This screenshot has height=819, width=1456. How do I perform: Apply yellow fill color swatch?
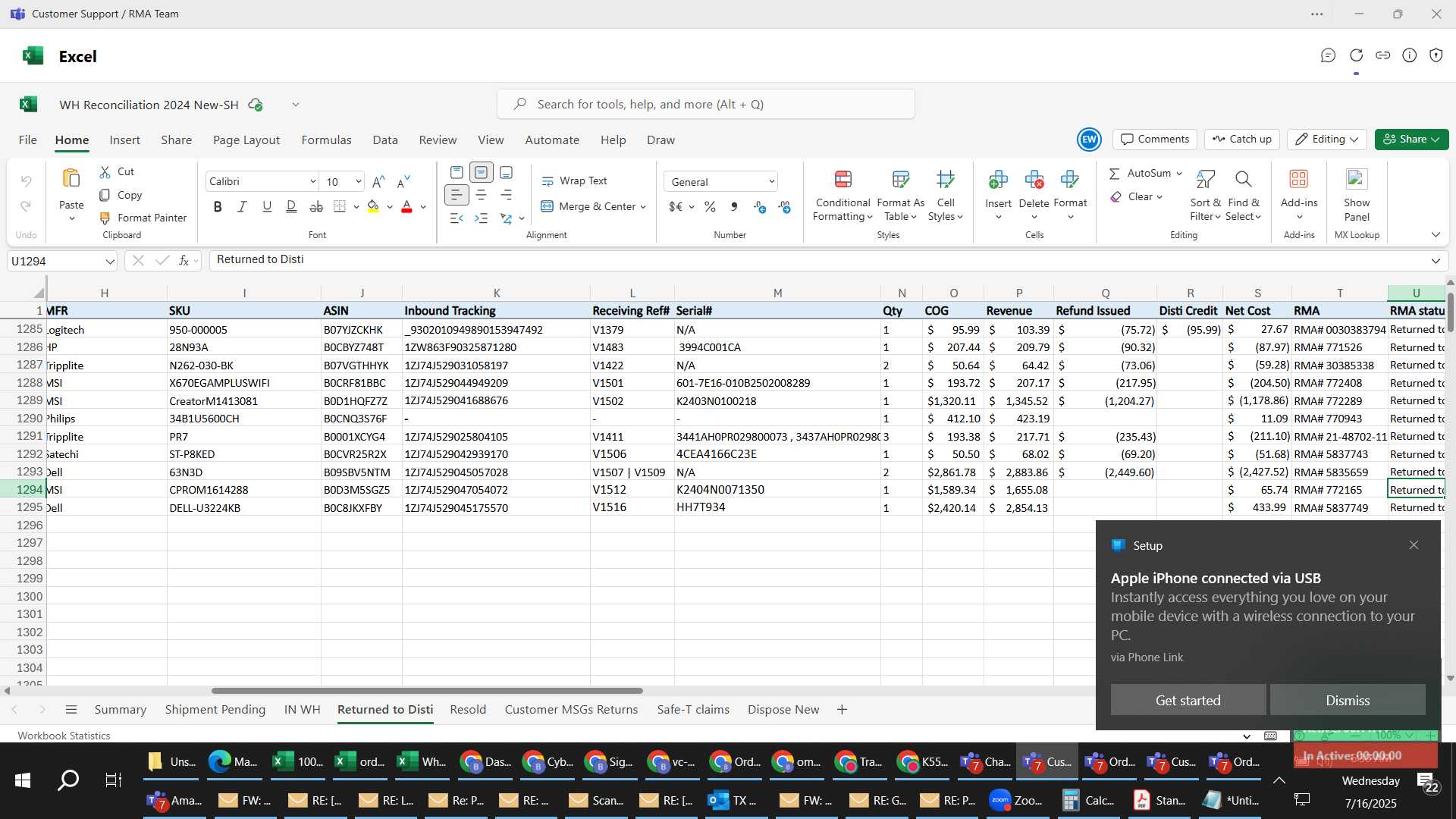pos(373,206)
